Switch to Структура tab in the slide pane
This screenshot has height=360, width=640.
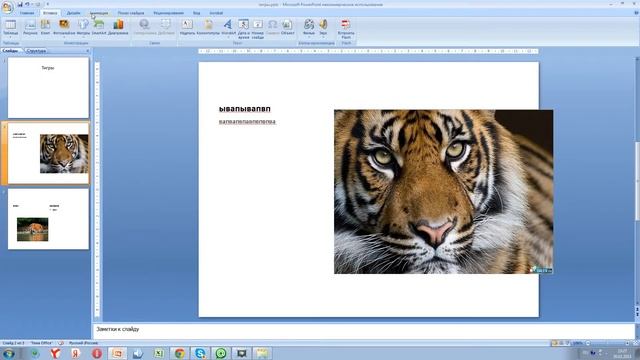36,51
